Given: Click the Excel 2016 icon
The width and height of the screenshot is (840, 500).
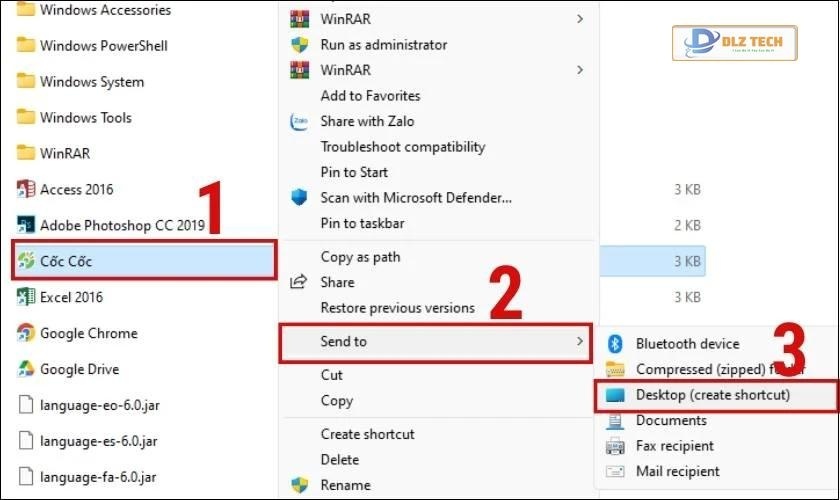Looking at the screenshot, I should (x=26, y=297).
